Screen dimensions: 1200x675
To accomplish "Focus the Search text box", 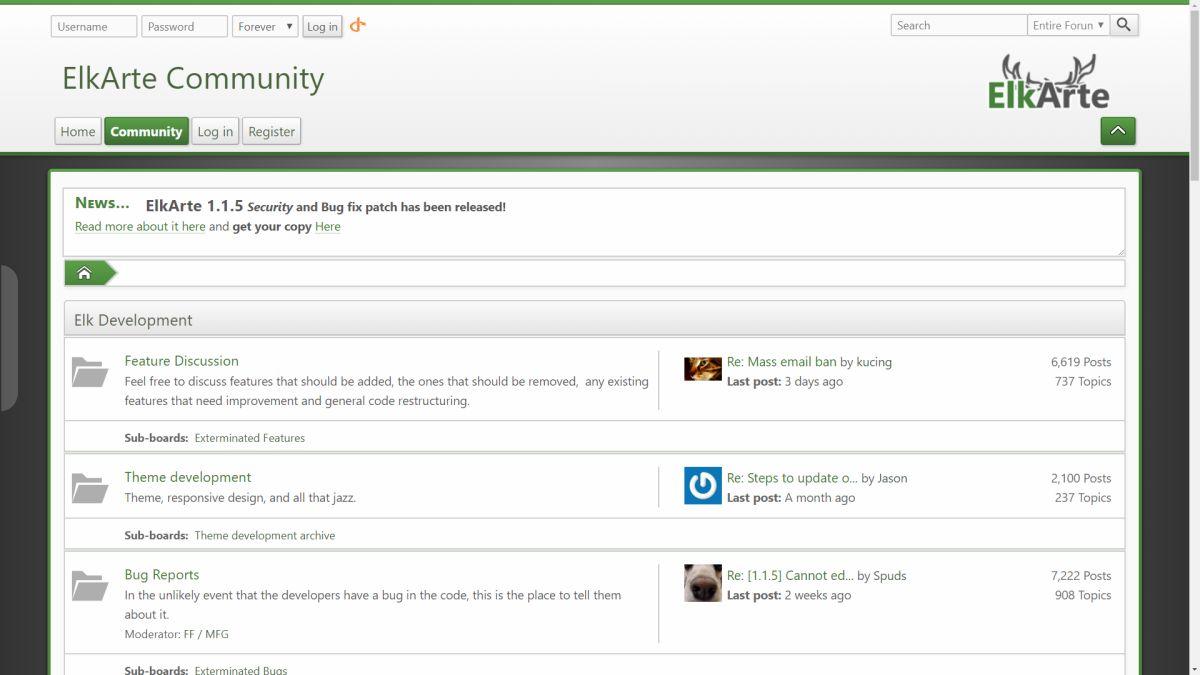I will 959,25.
